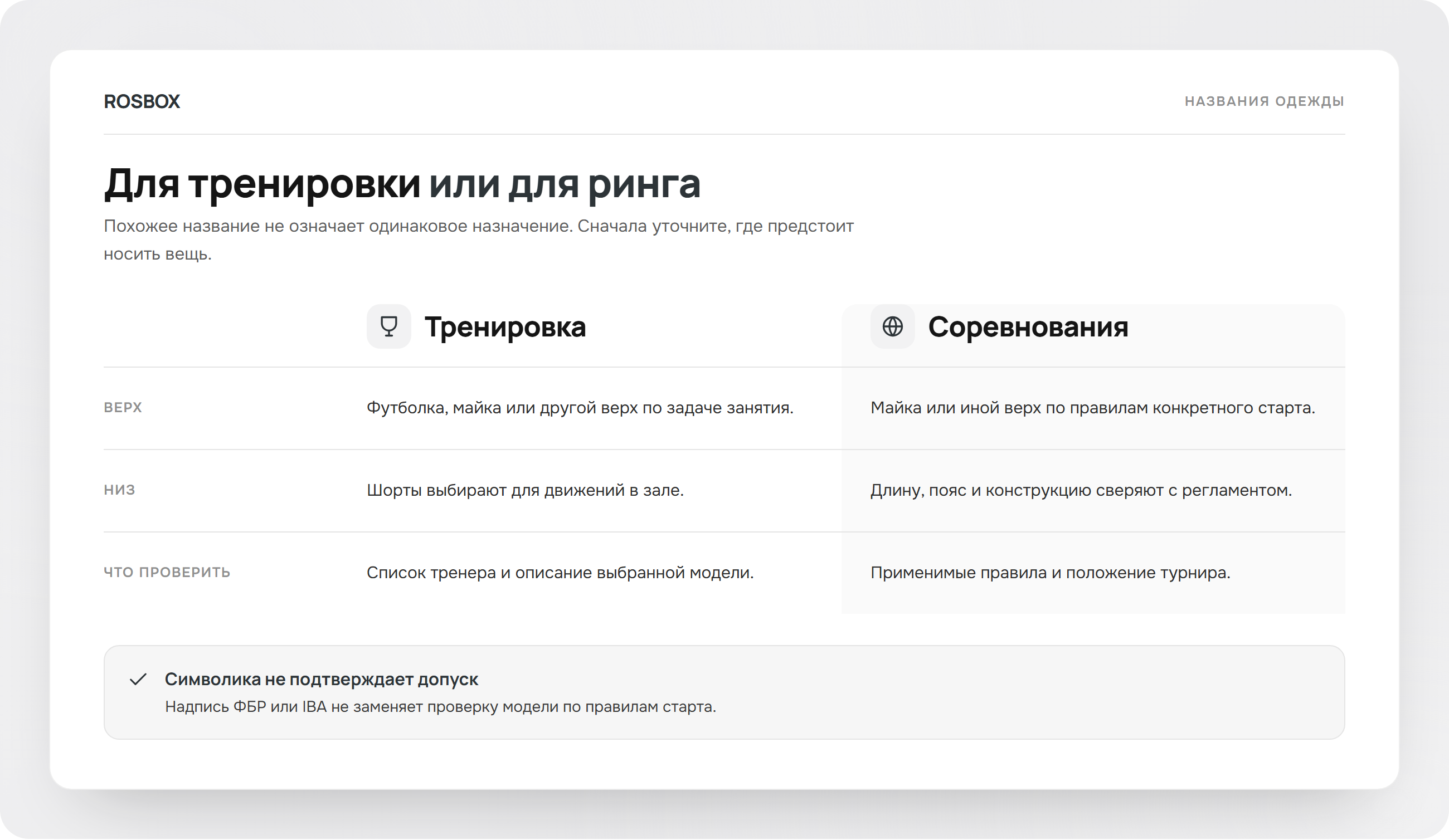Screen dimensions: 1449x840
Task: Click the page title Для тренировки или для ринга
Action: point(402,184)
